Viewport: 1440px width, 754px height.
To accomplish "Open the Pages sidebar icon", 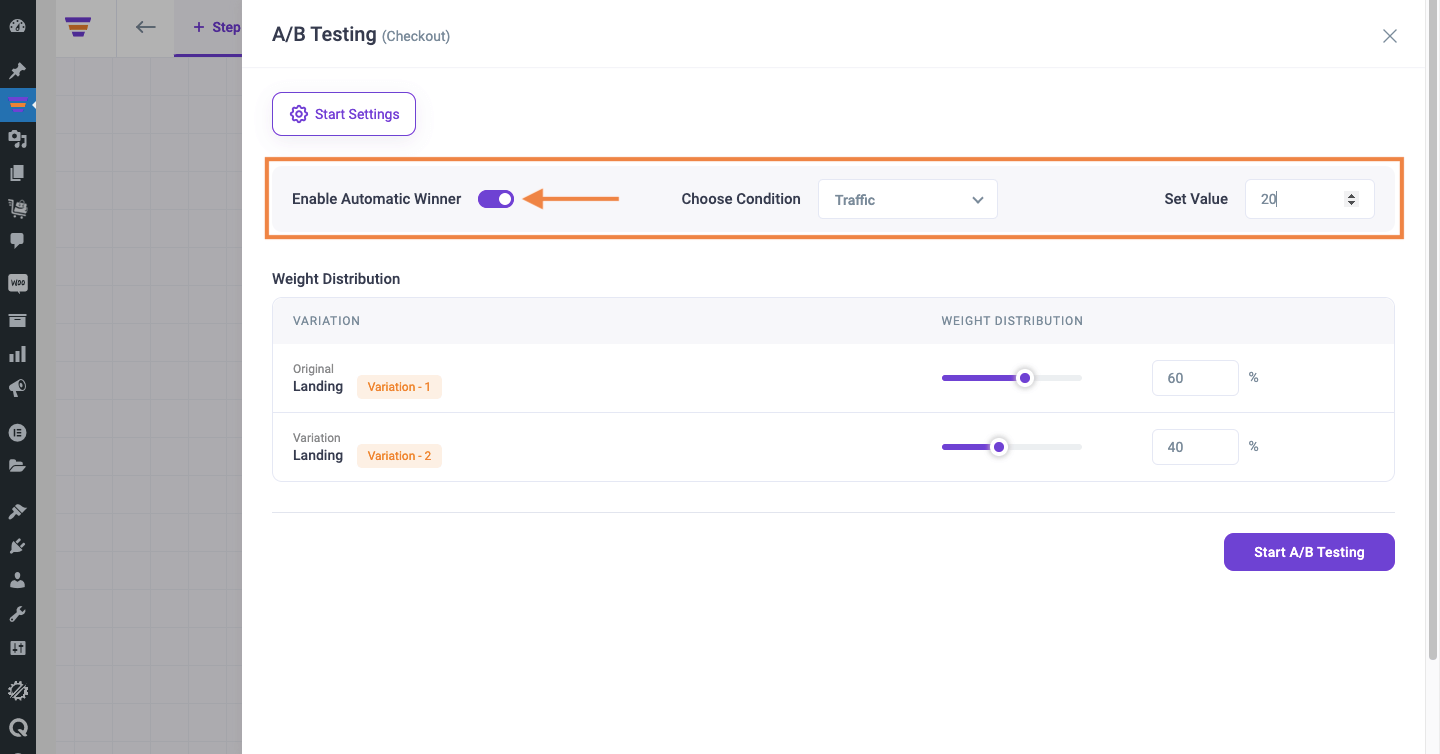I will coord(17,173).
